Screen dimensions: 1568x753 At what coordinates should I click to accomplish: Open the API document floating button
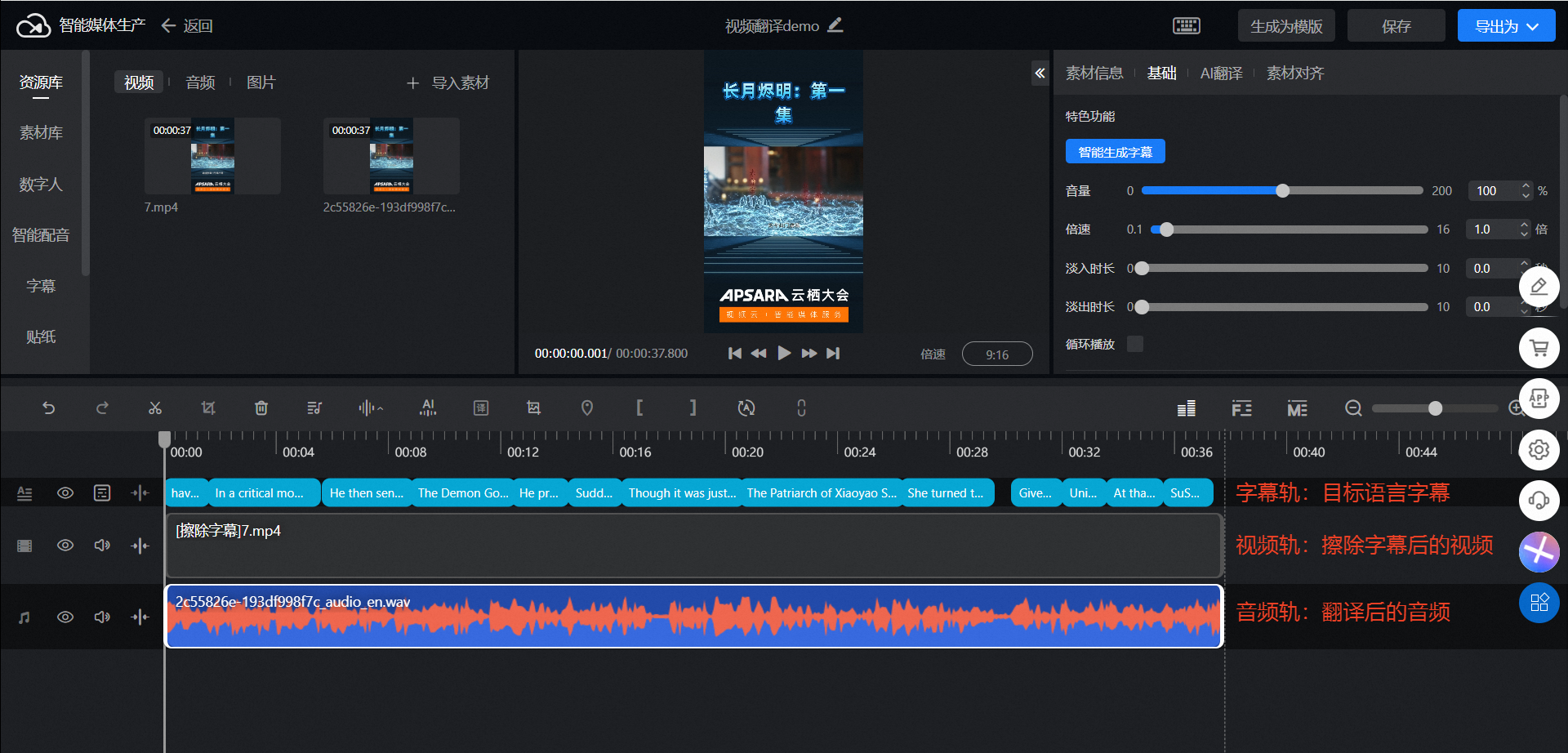[1539, 399]
